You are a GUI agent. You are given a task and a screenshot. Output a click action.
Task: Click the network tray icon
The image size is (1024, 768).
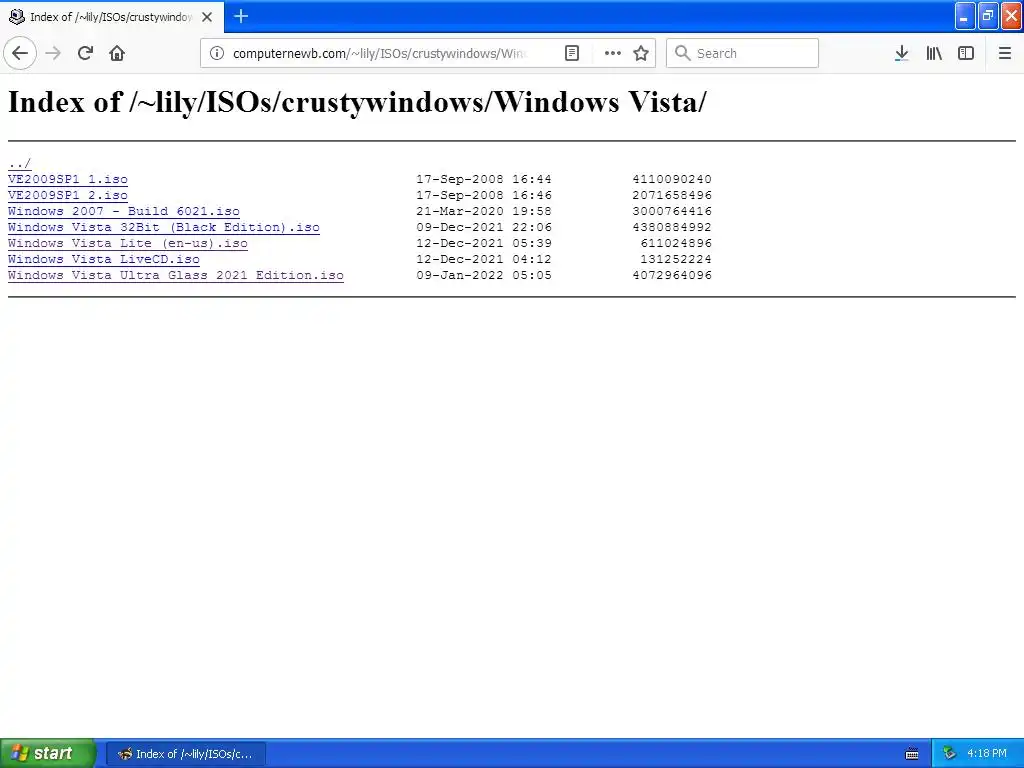click(949, 754)
